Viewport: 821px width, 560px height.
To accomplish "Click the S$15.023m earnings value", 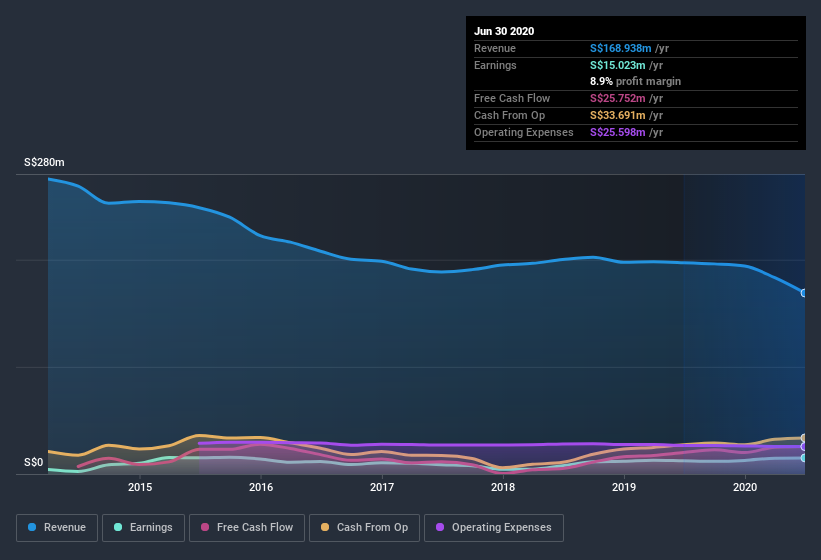I will click(617, 65).
